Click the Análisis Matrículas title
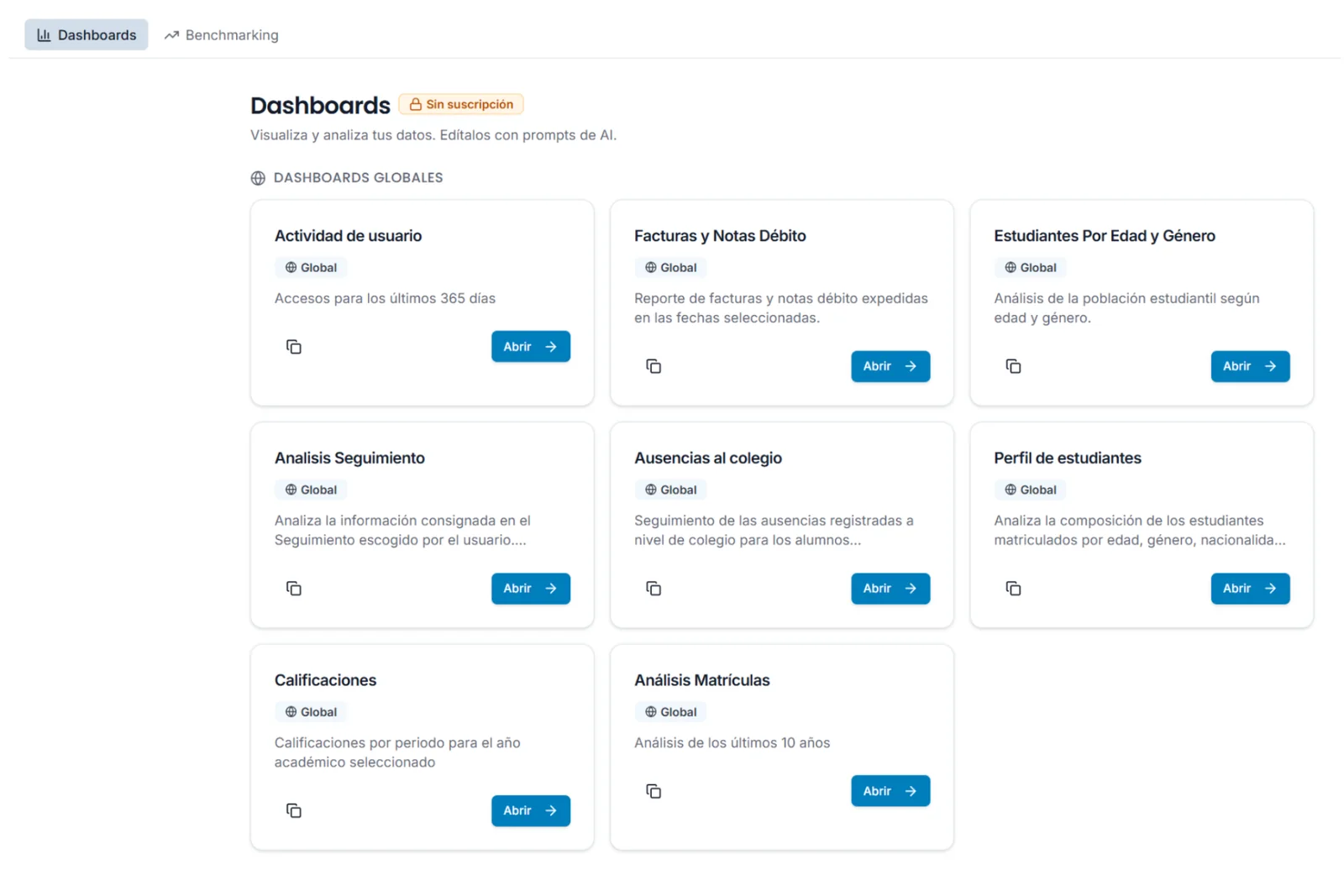Image resolution: width=1344 pixels, height=896 pixels. pos(702,680)
